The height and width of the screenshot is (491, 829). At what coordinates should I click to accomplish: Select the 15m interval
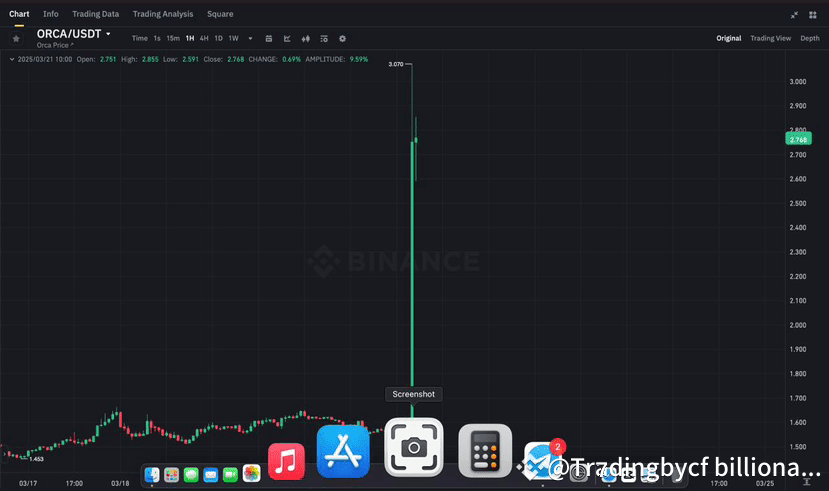pyautogui.click(x=173, y=39)
